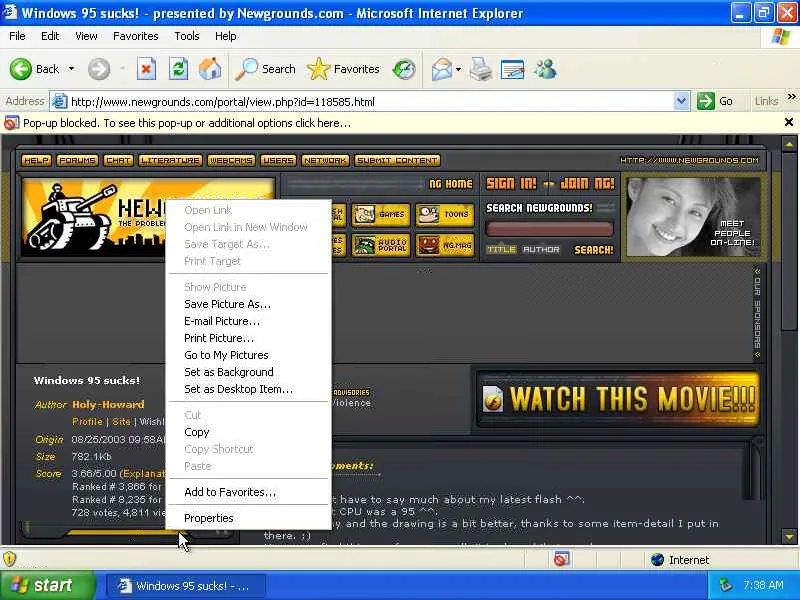Click the Internet zone globe icon
The height and width of the screenshot is (600, 800).
point(658,560)
